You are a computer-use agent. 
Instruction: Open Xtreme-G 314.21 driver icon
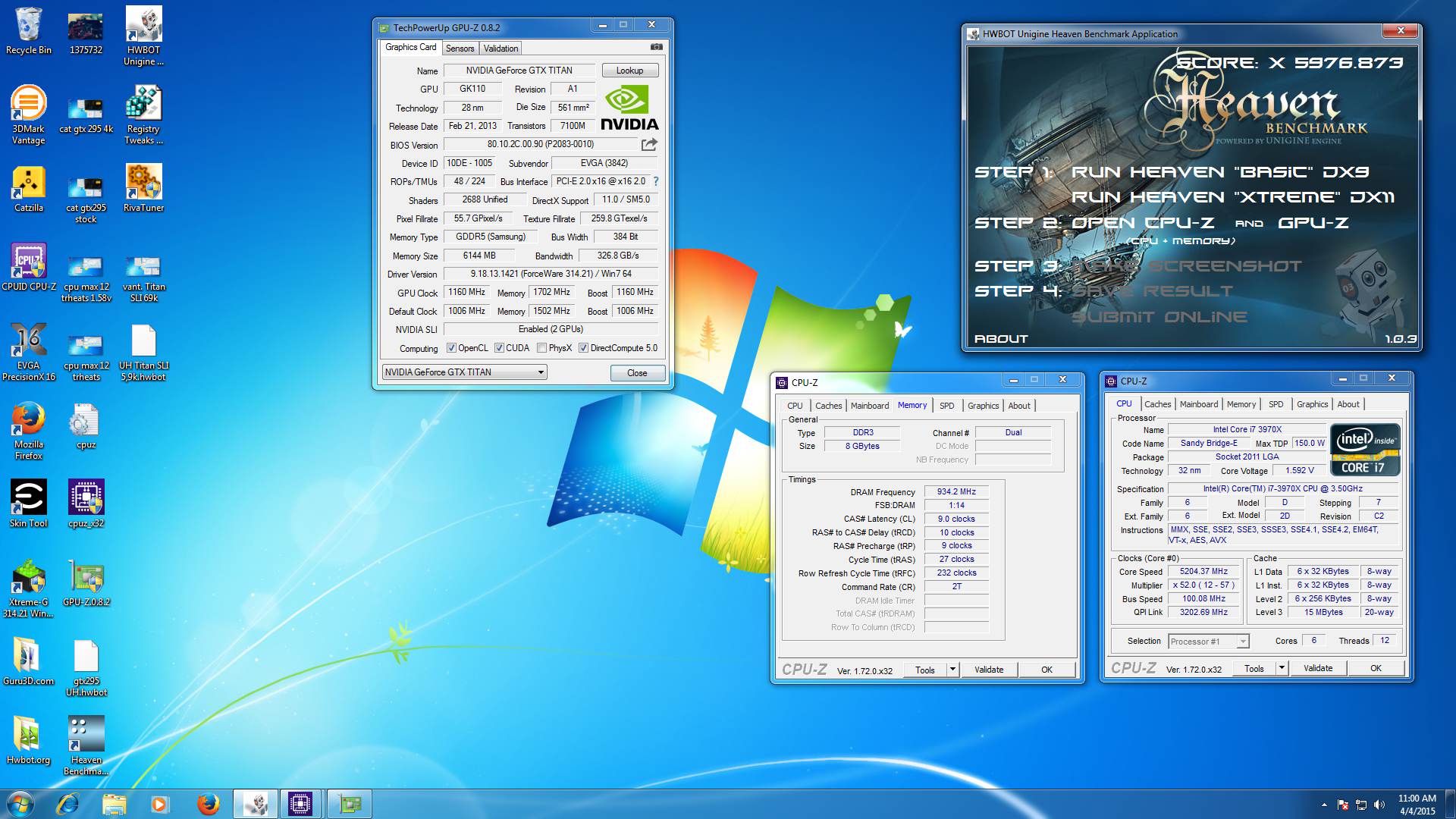[x=29, y=588]
